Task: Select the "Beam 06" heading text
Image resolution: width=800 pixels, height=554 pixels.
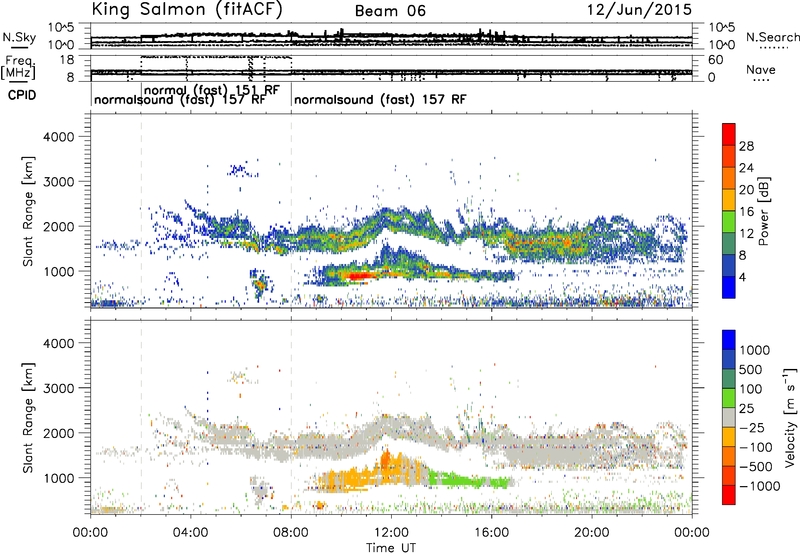Action: (x=390, y=11)
